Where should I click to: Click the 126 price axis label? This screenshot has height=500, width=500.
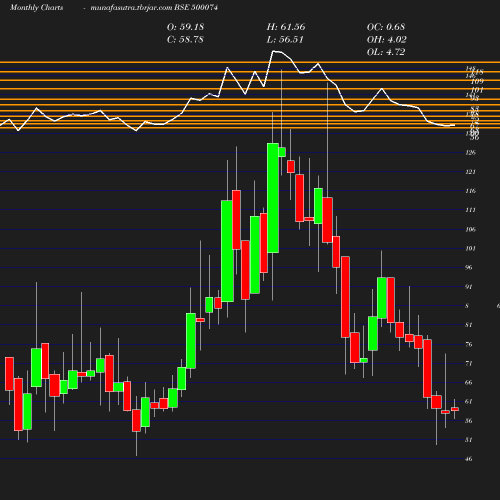pos(471,153)
